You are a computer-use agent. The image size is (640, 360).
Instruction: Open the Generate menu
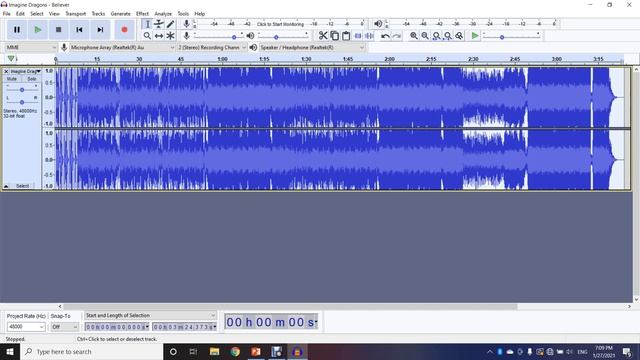[x=120, y=13]
